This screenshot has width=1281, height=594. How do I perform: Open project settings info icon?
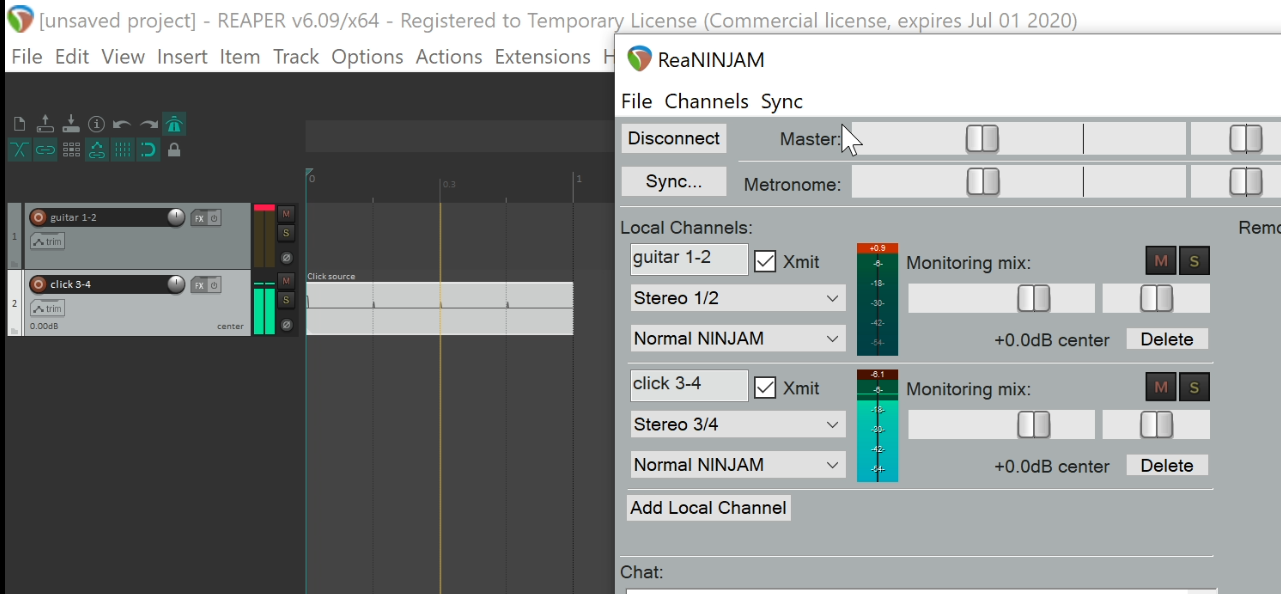click(96, 124)
